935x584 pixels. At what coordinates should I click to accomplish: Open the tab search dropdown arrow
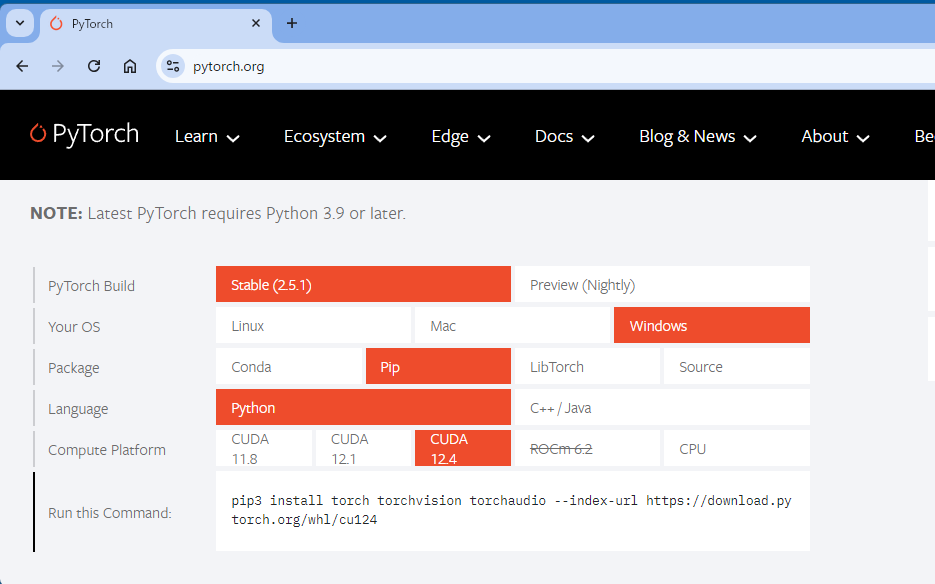point(19,23)
